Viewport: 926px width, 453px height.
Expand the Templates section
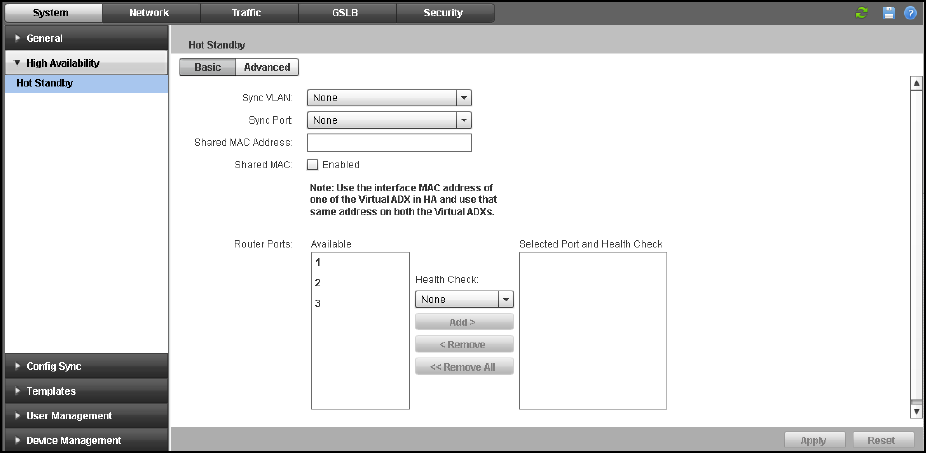pos(86,391)
